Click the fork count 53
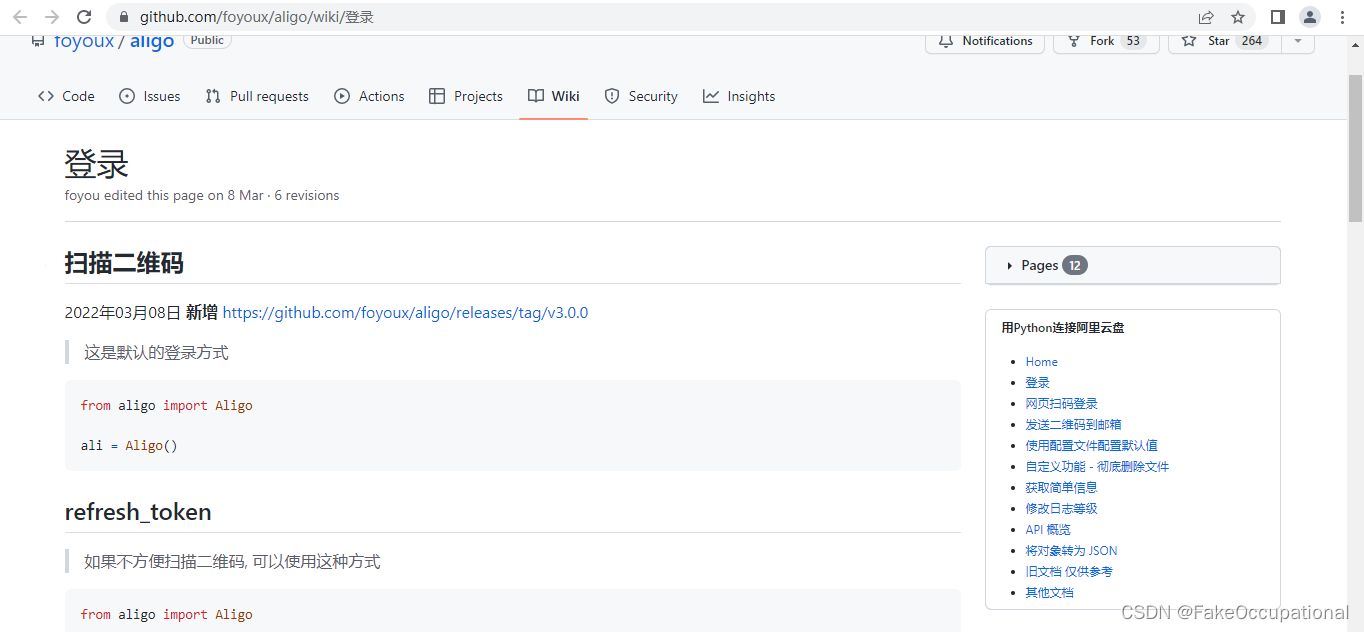This screenshot has width=1364, height=632. pos(1133,41)
